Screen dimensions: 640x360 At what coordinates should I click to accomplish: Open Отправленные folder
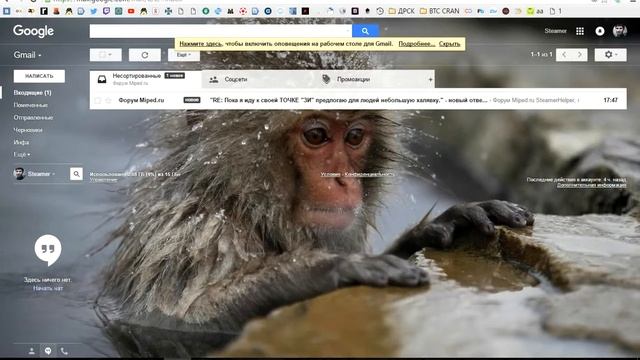(x=33, y=118)
